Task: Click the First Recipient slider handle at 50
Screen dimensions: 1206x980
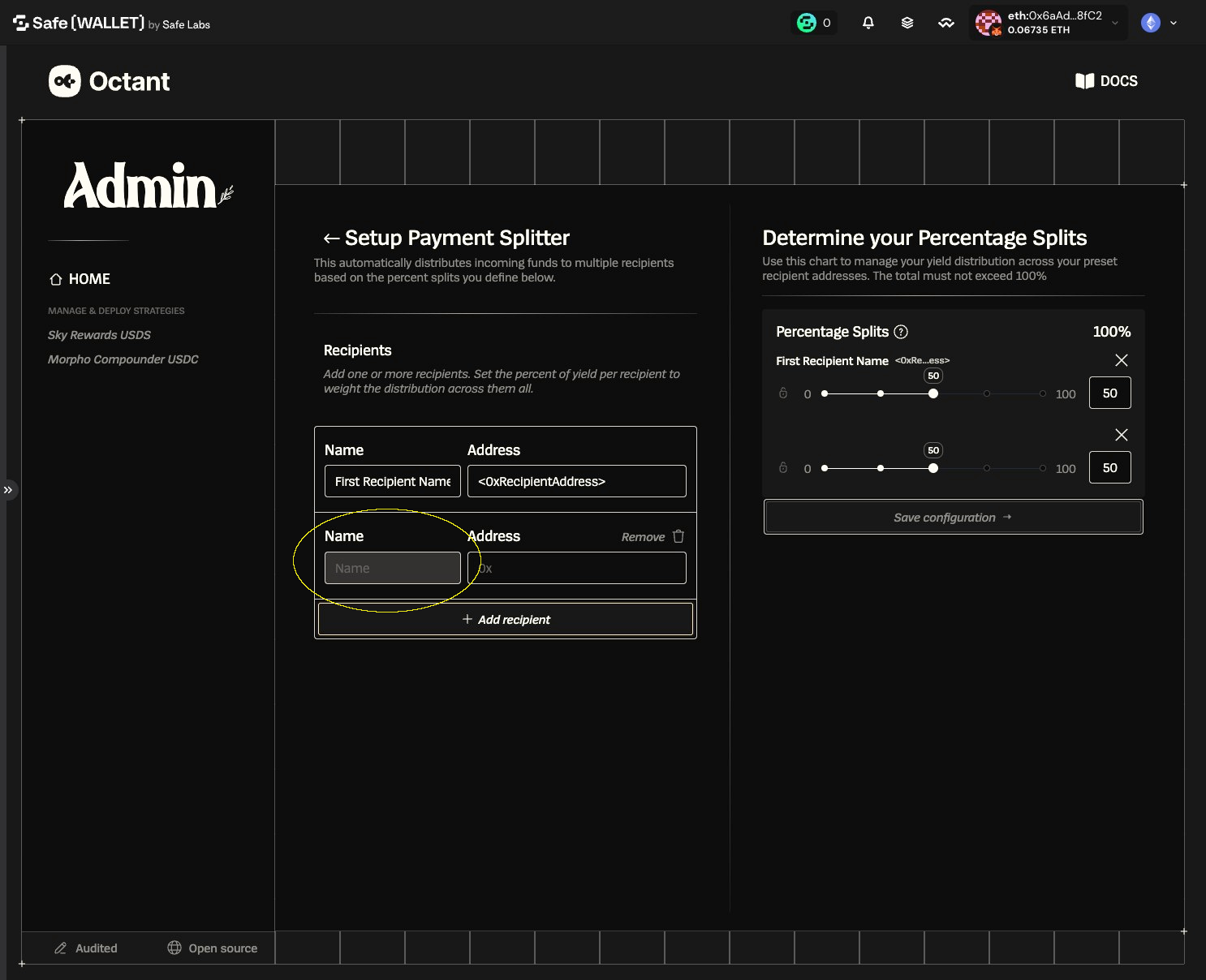Action: [933, 393]
